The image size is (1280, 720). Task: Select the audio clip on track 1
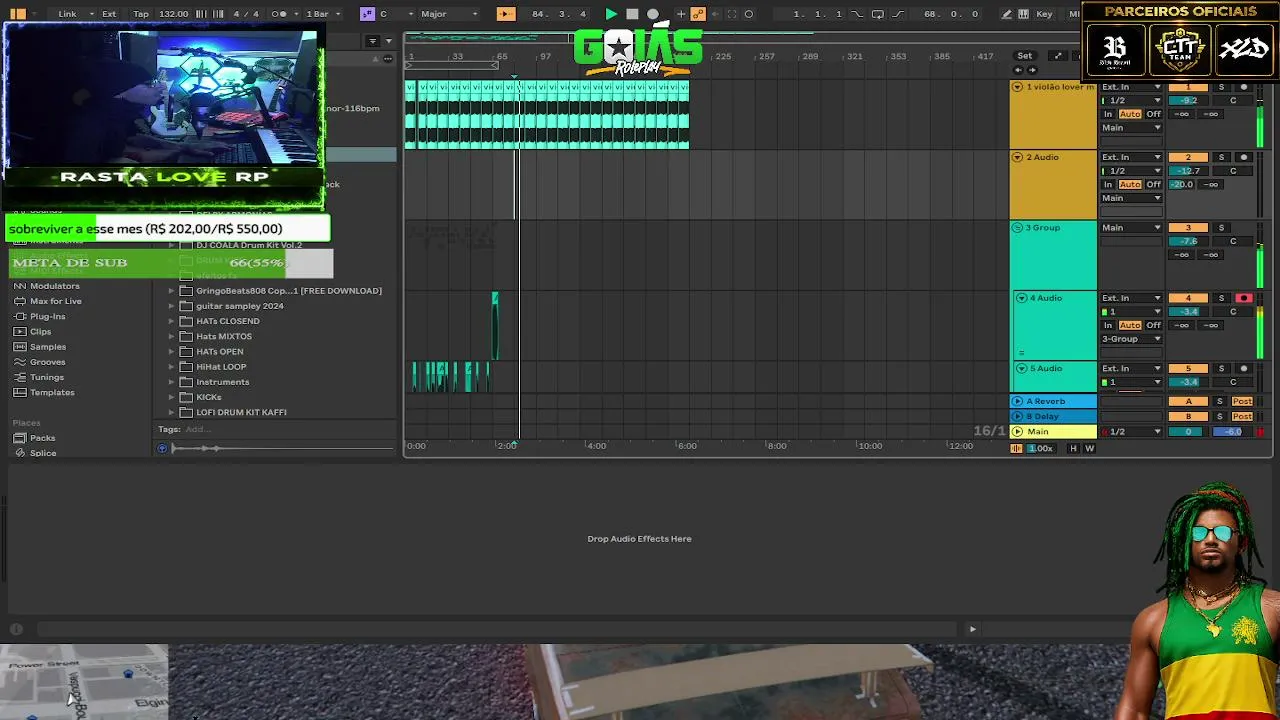[547, 115]
